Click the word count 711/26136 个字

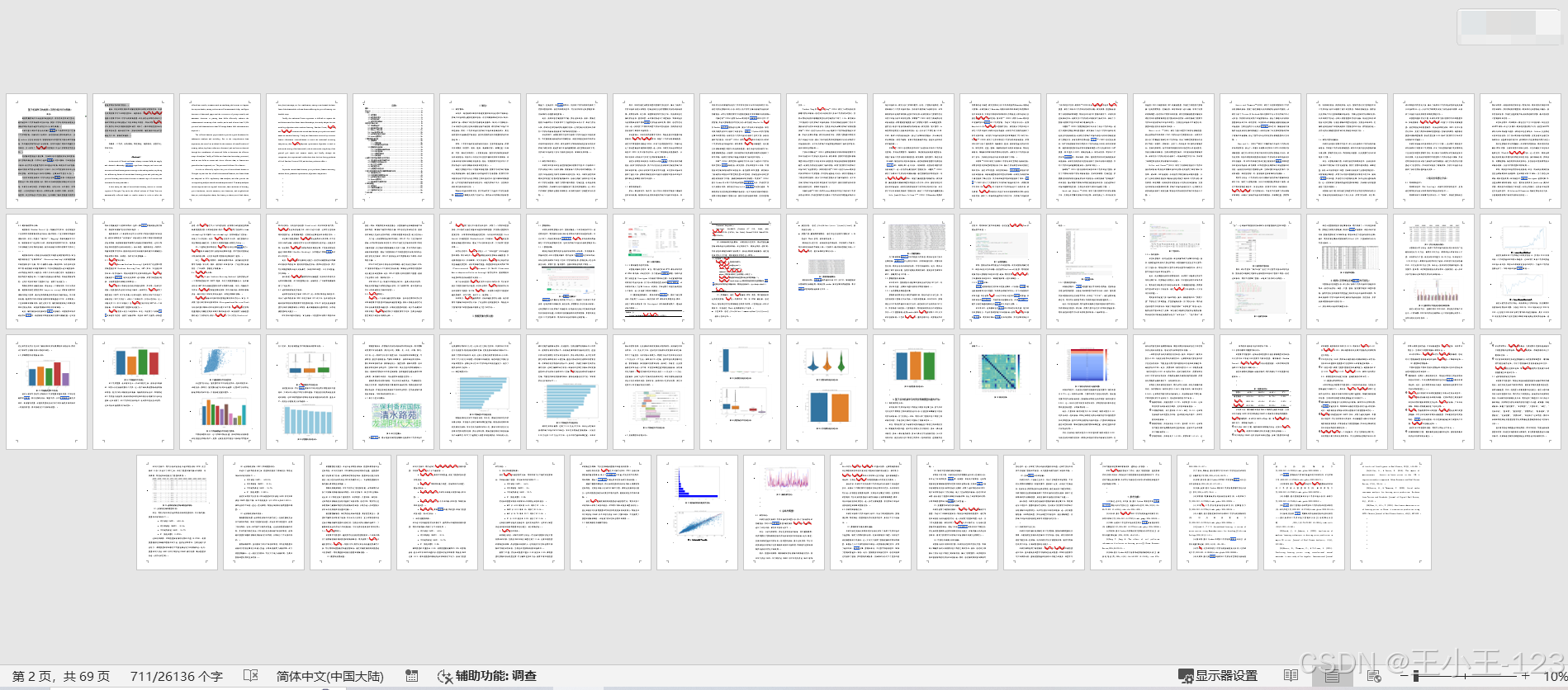coord(177,675)
